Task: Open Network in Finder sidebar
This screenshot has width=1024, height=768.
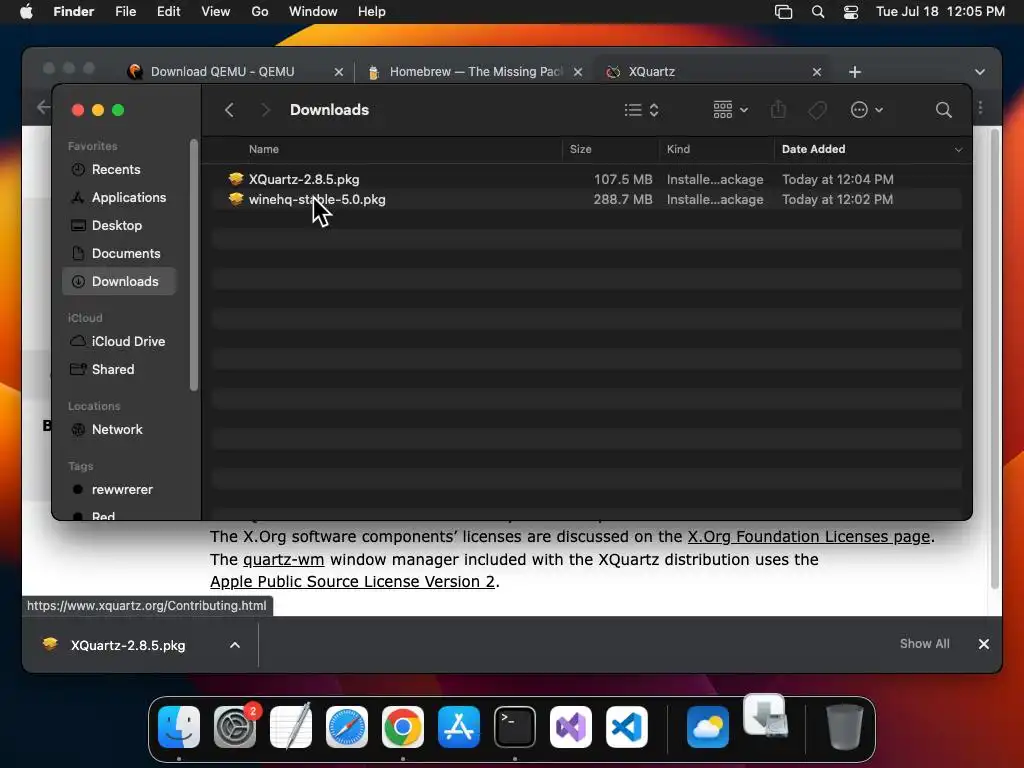Action: coord(119,430)
